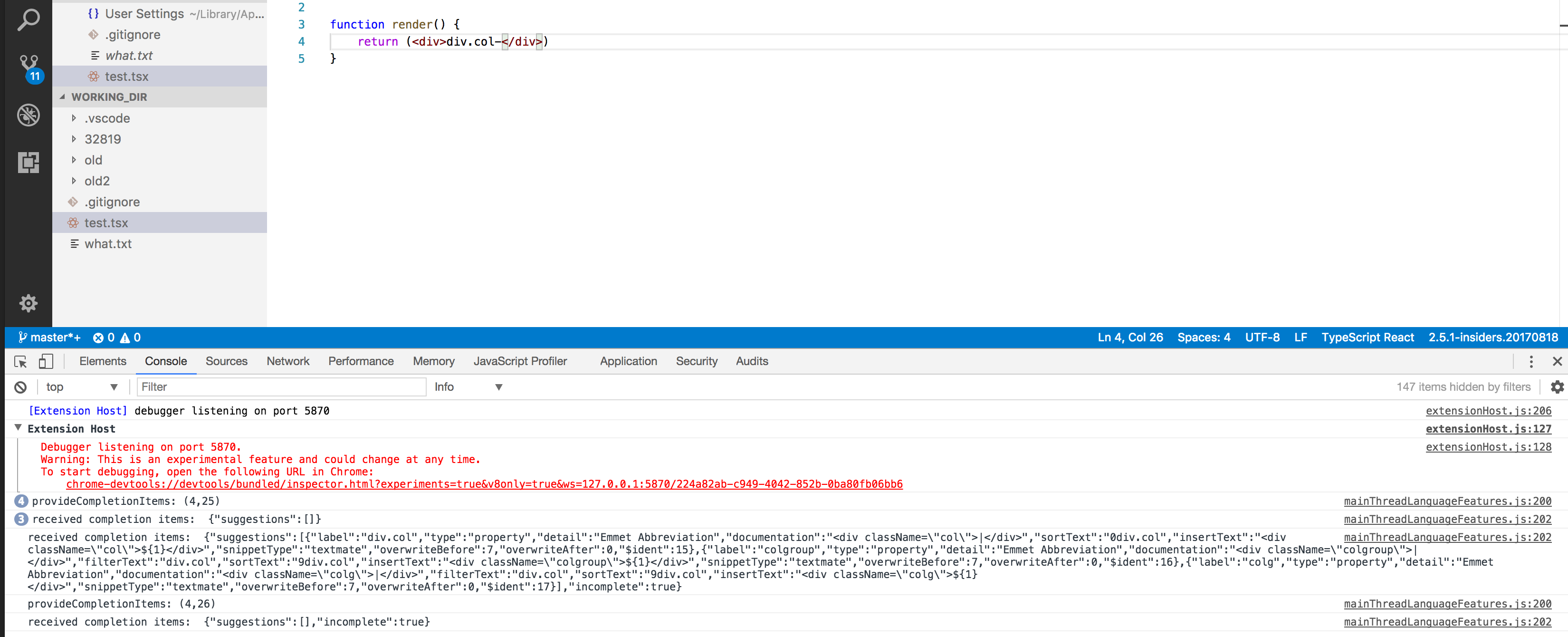Expand the old2 folder

pyautogui.click(x=74, y=180)
